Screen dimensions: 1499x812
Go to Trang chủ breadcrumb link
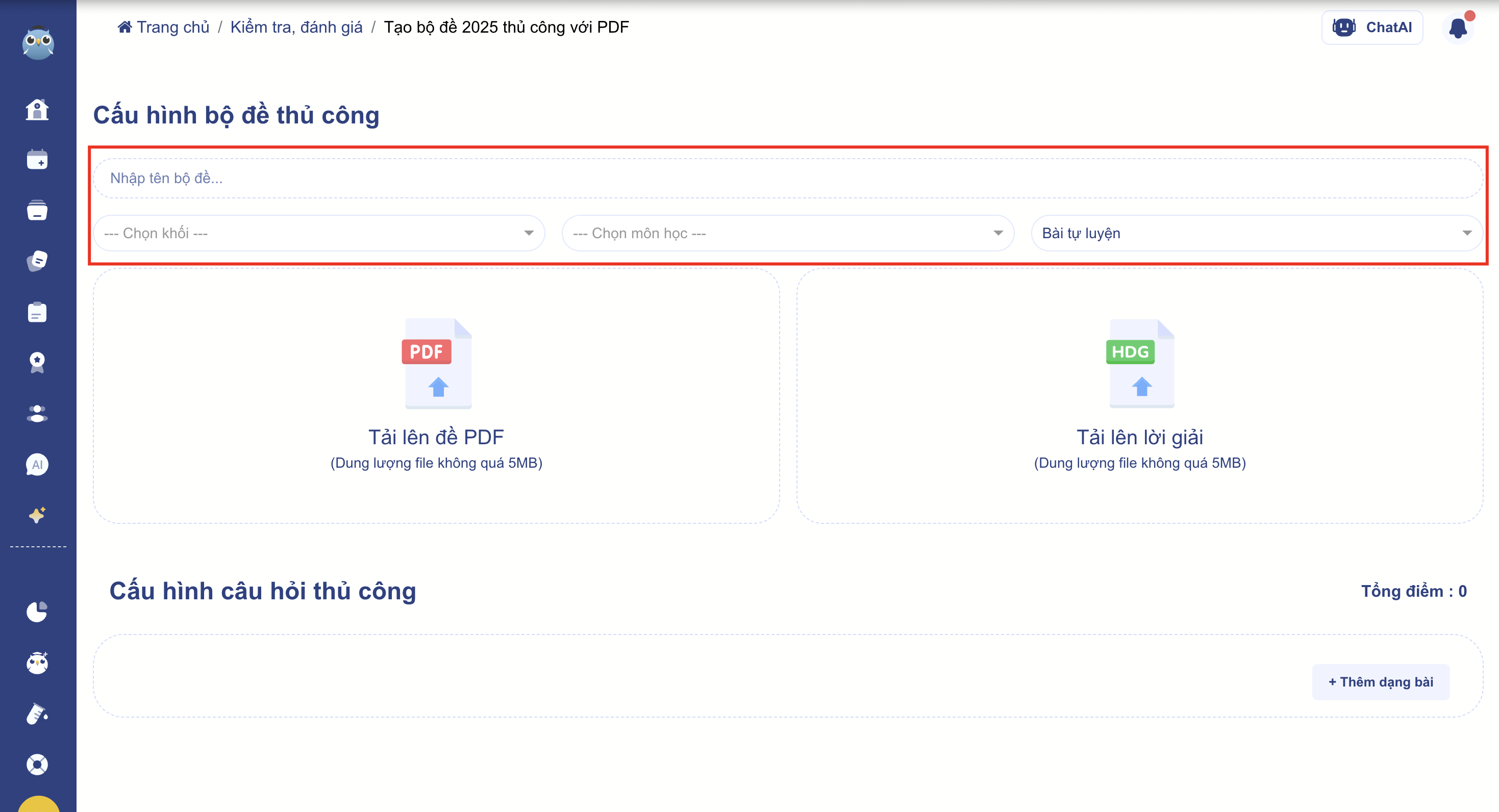(x=164, y=28)
